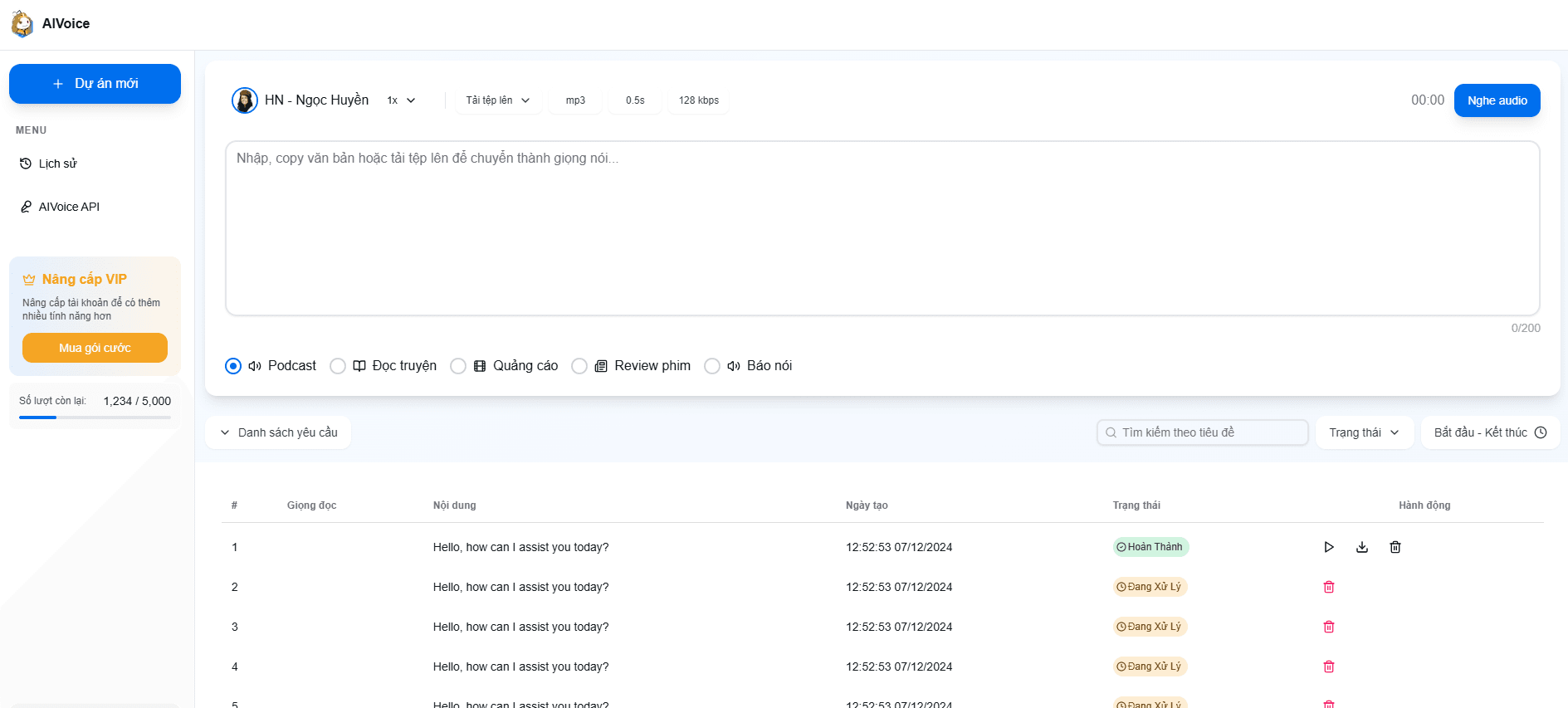
Task: Open the Lịch sử menu item
Action: tap(95, 164)
